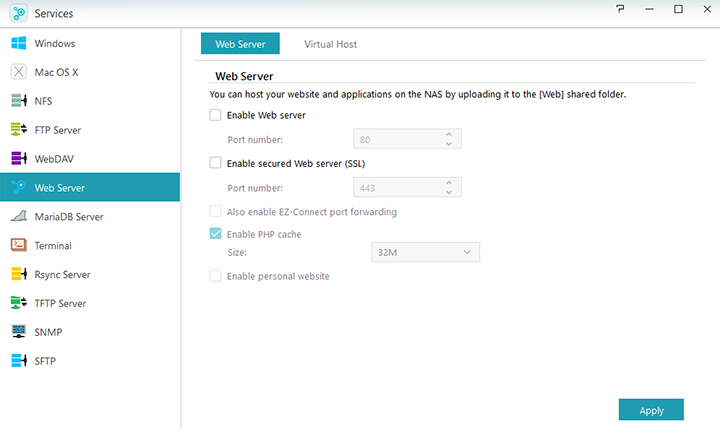The image size is (720, 429).
Task: Increase the Web server port number
Action: pyautogui.click(x=448, y=134)
